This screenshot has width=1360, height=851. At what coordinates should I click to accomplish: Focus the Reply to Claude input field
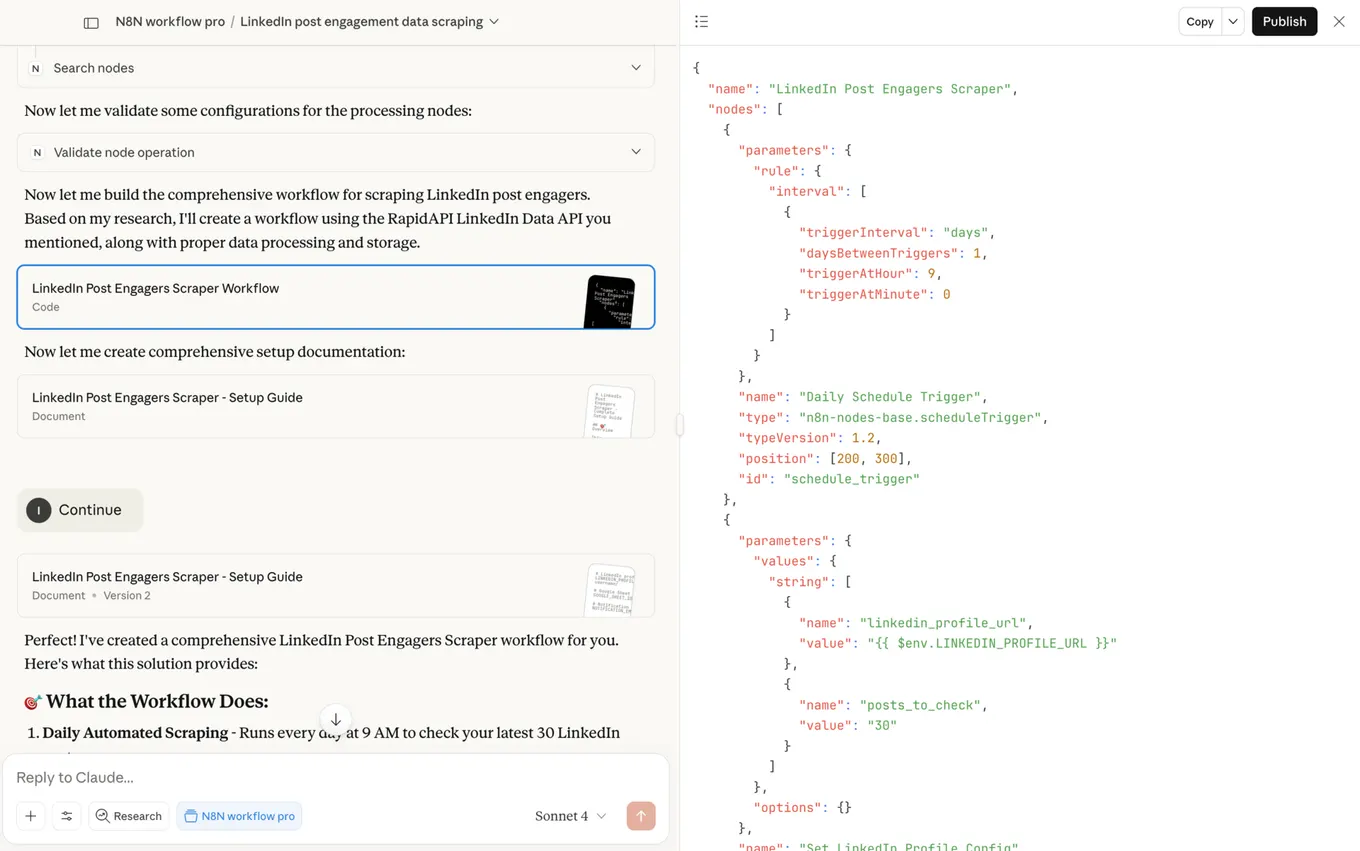tap(336, 778)
